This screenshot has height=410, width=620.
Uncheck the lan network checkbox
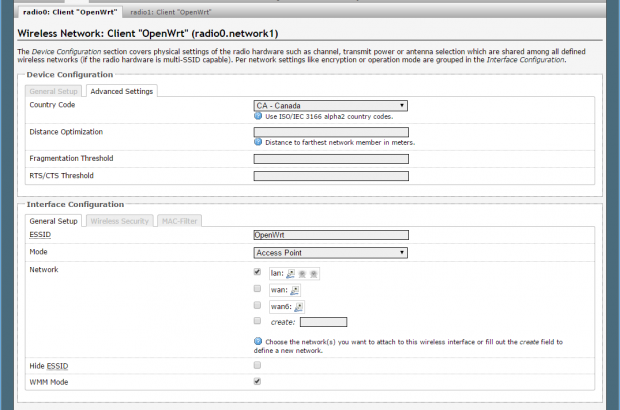pyautogui.click(x=258, y=271)
